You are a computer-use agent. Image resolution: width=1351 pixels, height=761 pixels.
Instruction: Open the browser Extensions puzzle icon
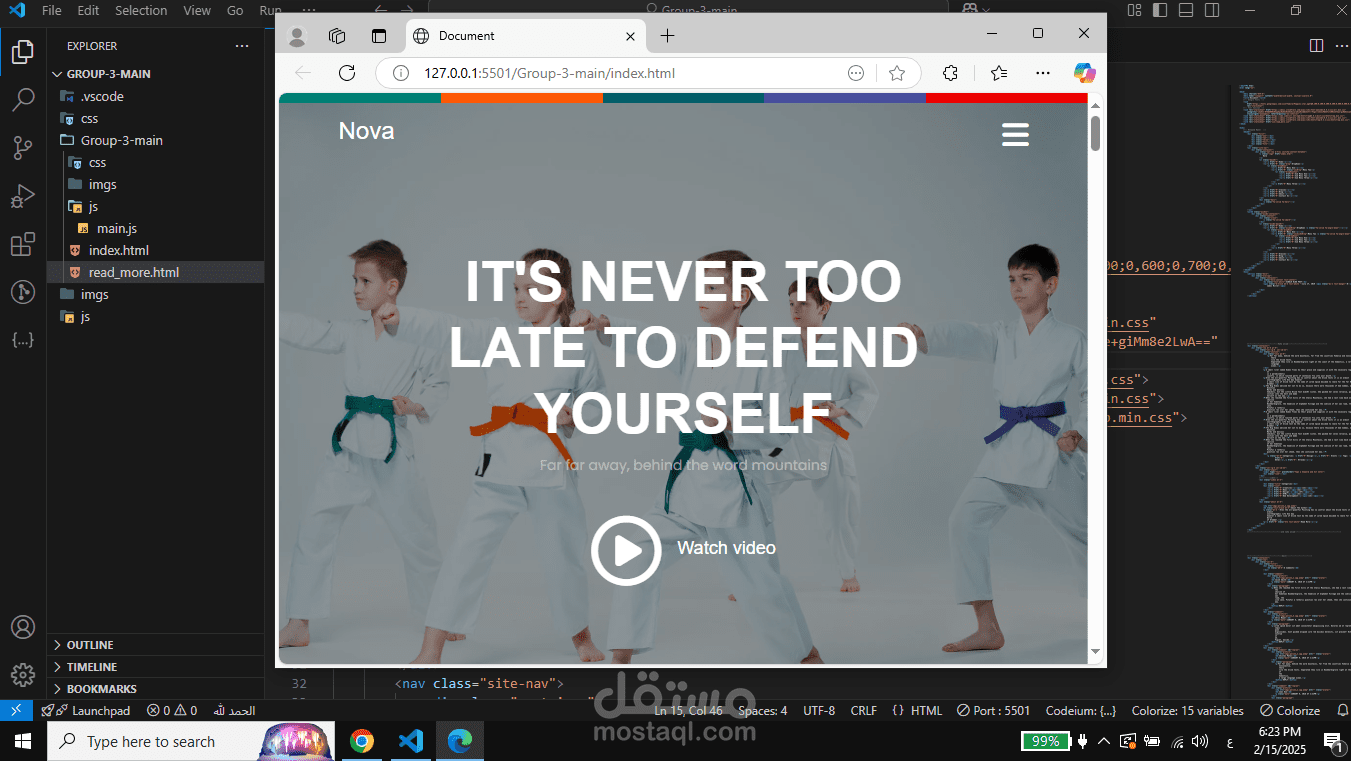(951, 73)
